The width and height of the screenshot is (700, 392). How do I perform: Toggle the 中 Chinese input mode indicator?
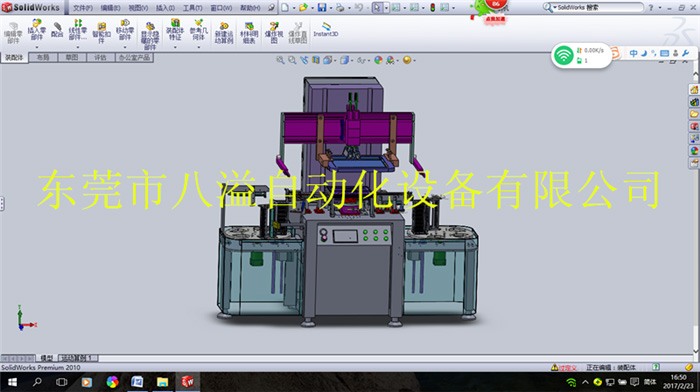point(633,53)
